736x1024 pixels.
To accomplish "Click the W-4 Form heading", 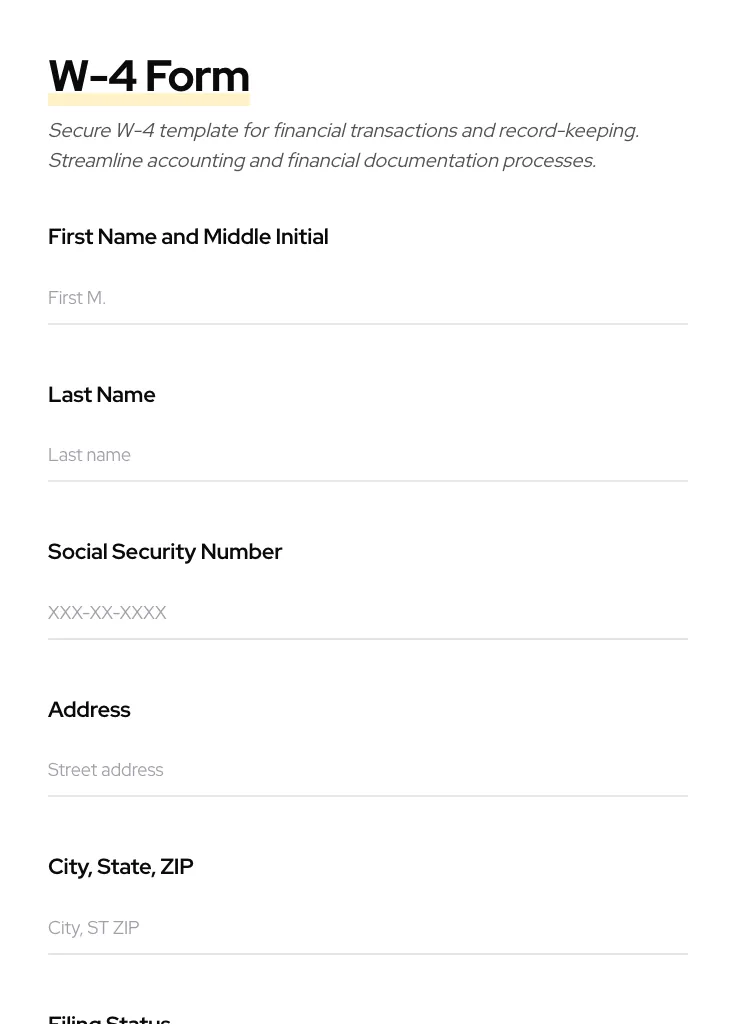I will (149, 75).
